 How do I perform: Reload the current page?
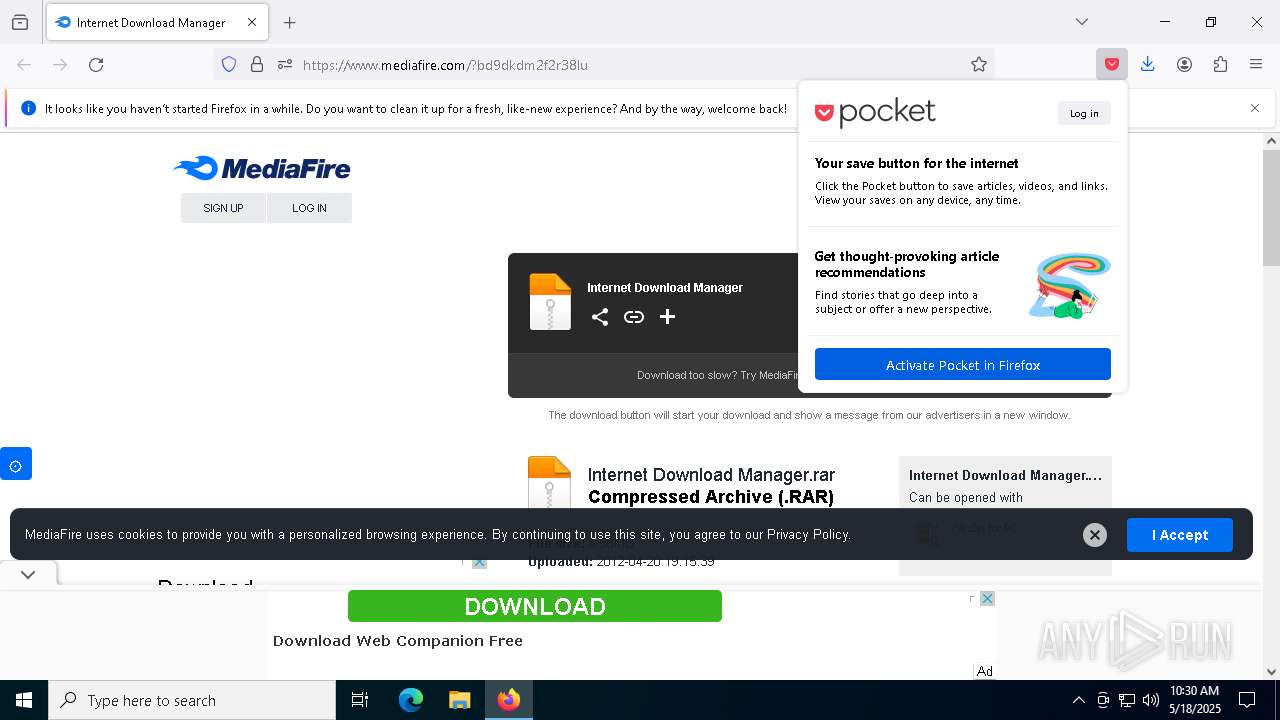pos(96,64)
